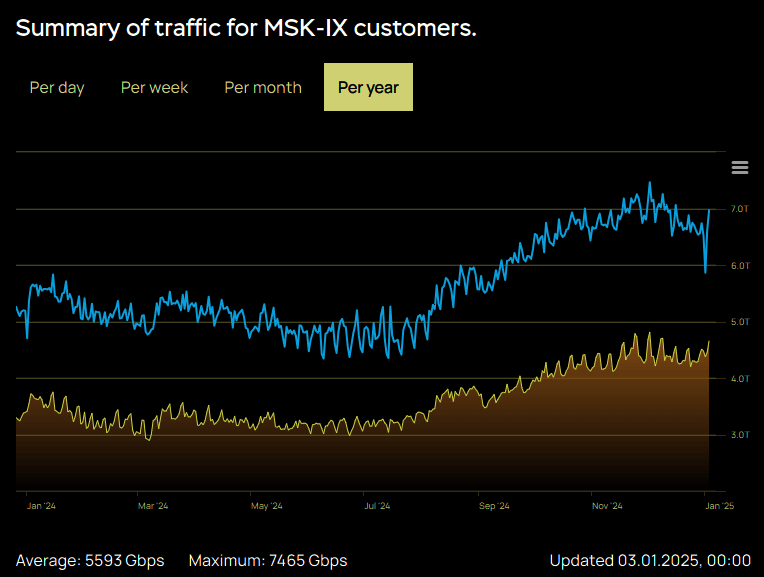Switch to the Per day tab

click(x=57, y=87)
